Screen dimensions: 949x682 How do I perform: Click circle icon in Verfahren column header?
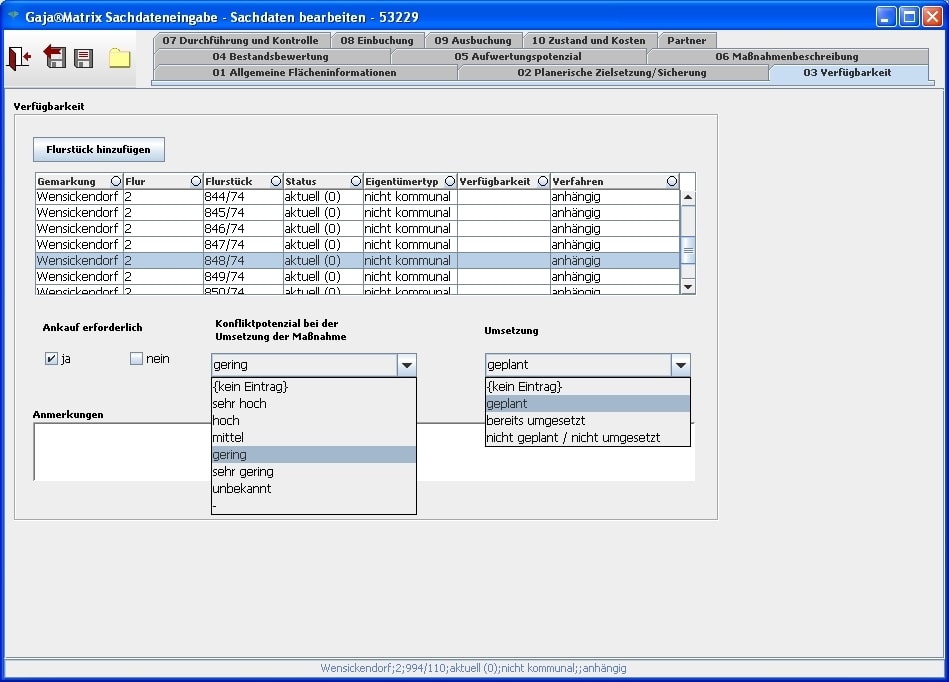(672, 181)
